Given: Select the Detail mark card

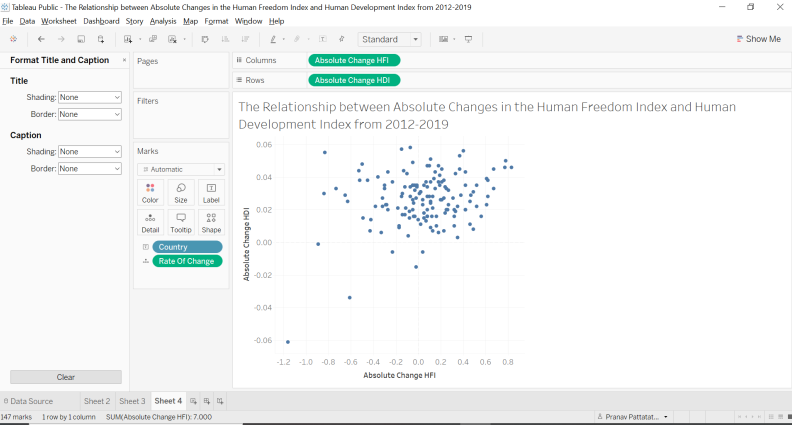Looking at the screenshot, I should point(150,222).
